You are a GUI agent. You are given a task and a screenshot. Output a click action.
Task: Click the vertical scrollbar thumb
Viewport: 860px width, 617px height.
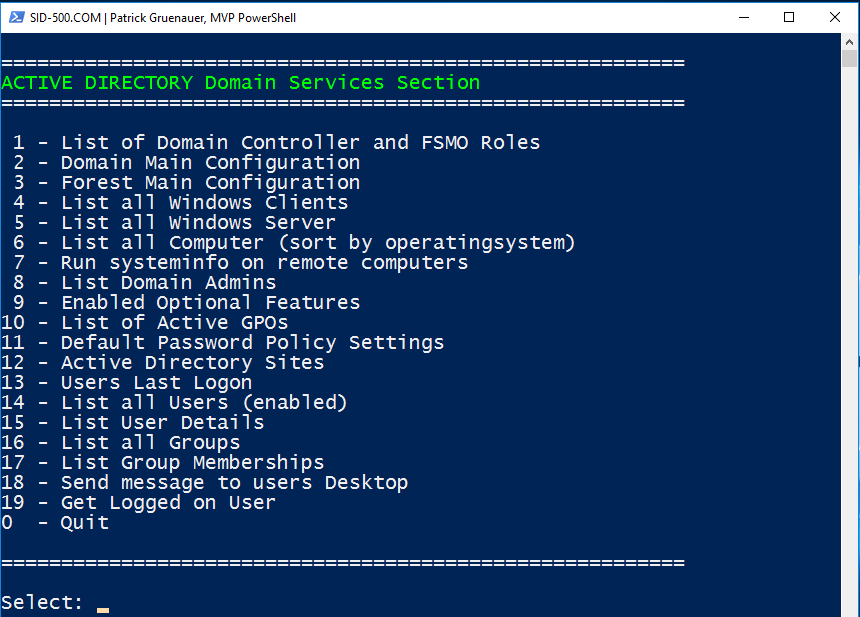click(x=850, y=60)
